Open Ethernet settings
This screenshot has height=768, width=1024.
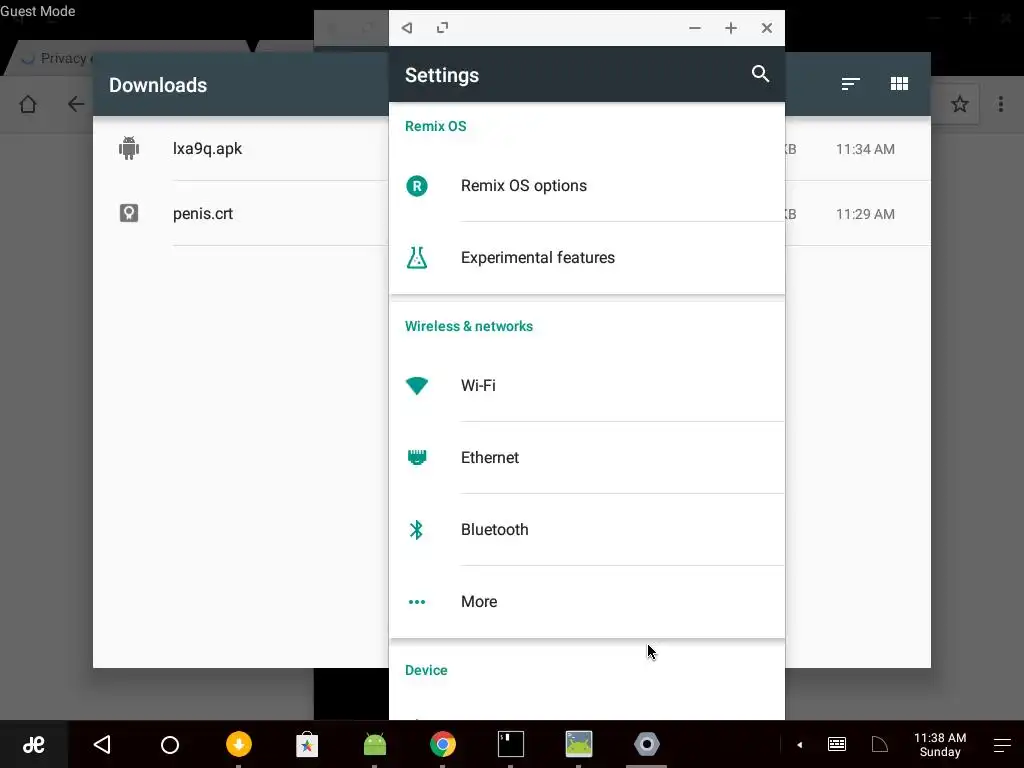pos(586,457)
